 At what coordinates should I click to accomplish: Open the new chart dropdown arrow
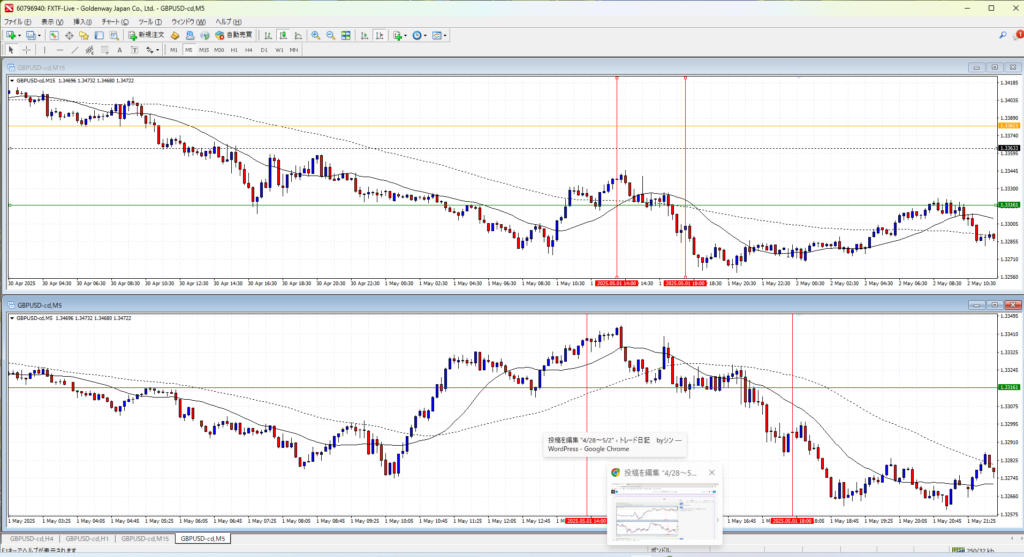(20, 35)
